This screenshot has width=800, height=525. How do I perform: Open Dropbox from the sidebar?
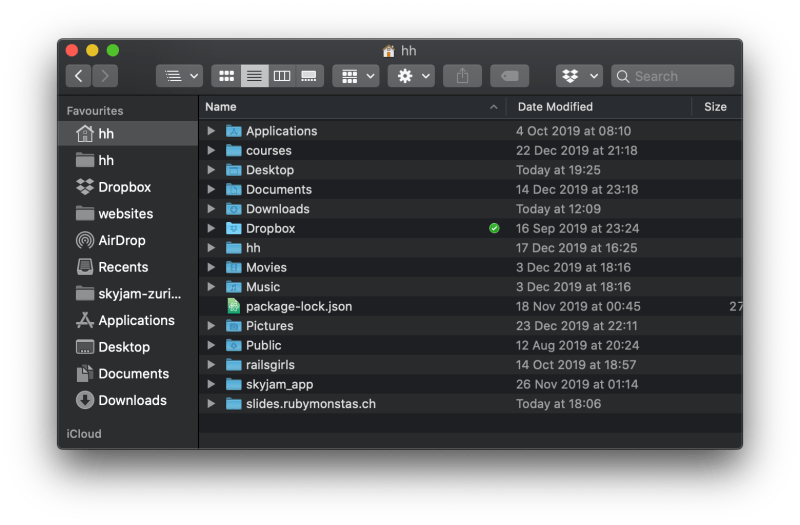128,187
